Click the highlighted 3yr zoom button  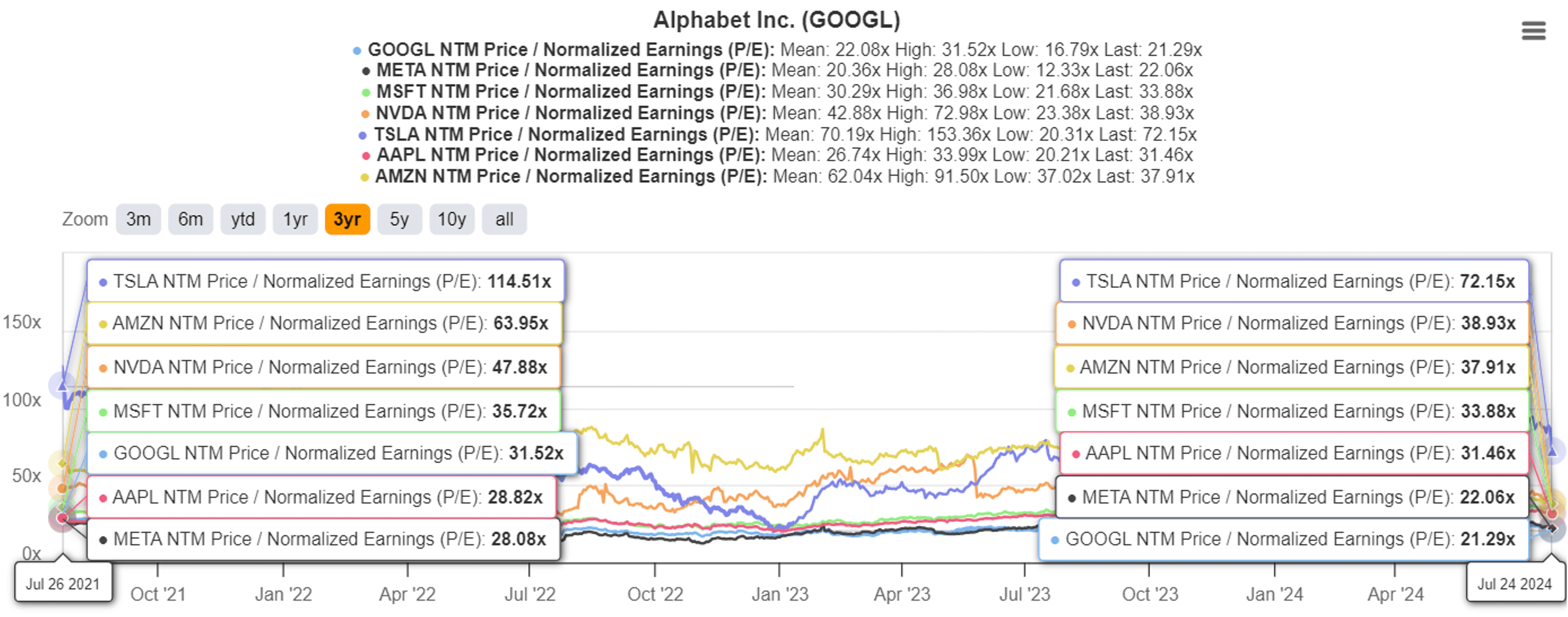(347, 219)
